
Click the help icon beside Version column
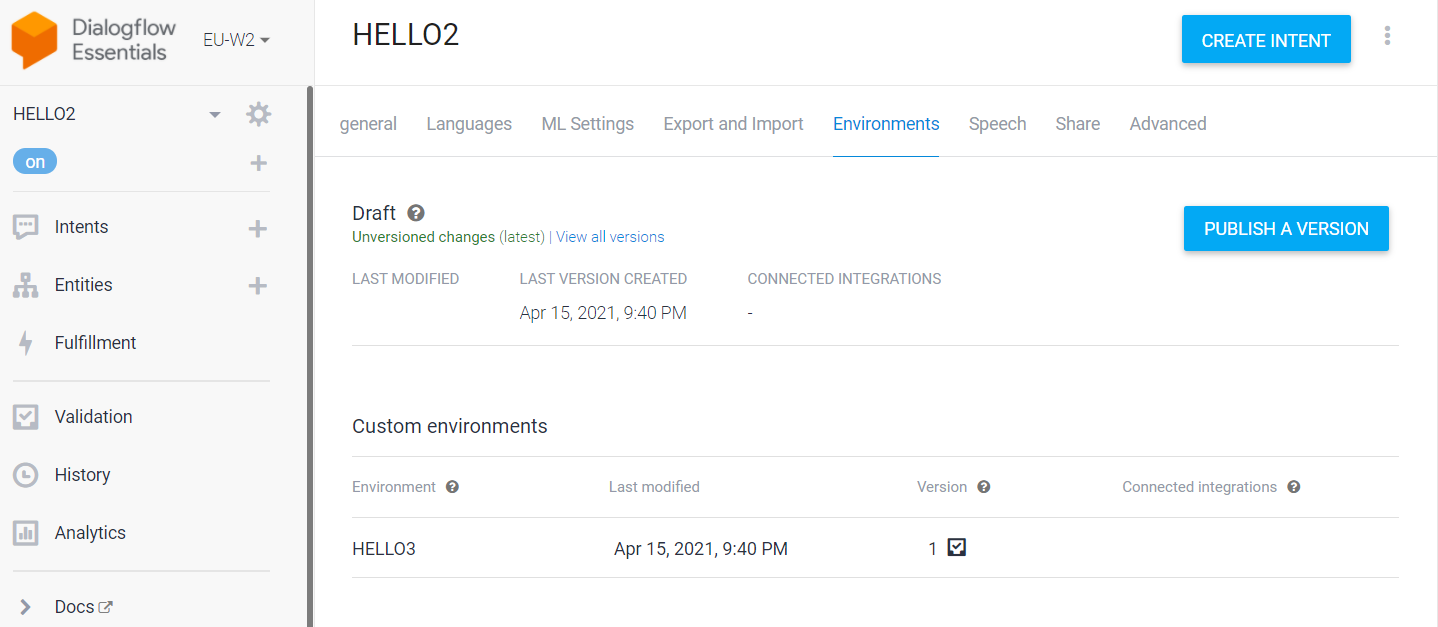tap(983, 487)
